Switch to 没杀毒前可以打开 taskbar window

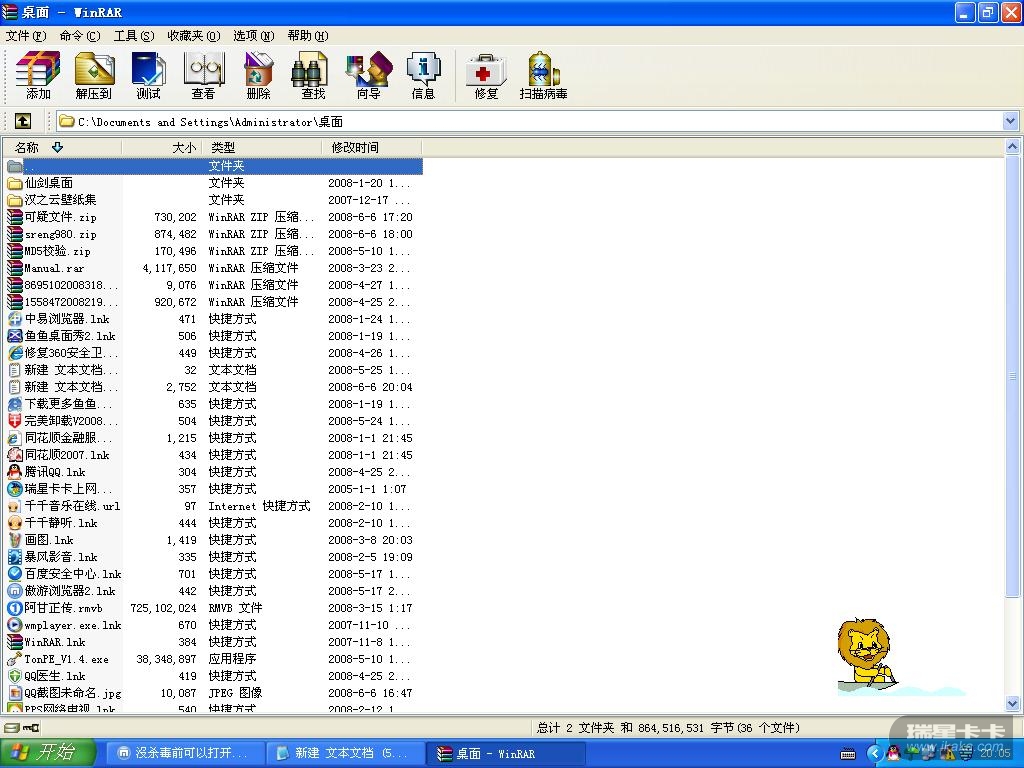183,753
